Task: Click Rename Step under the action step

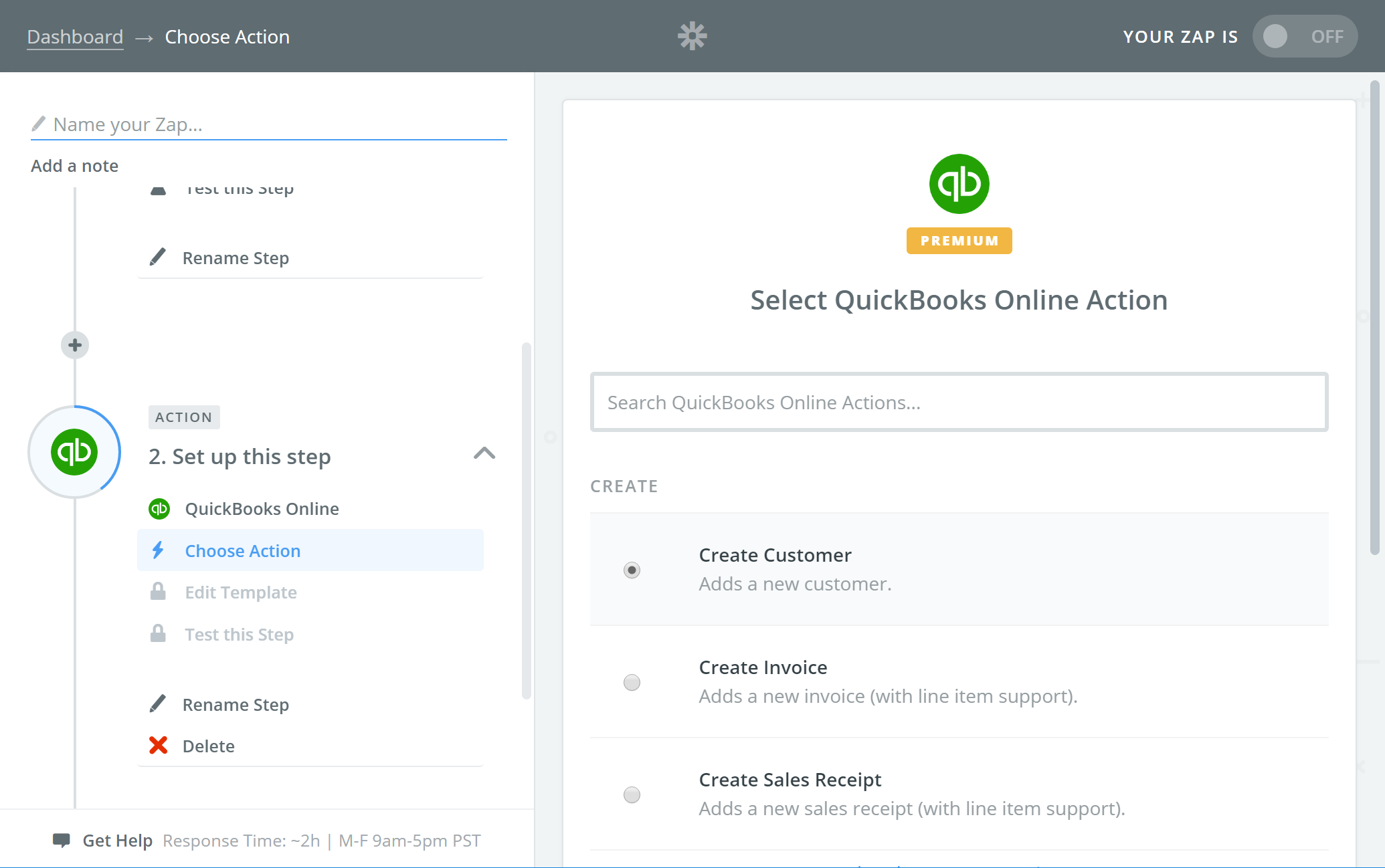Action: tap(236, 705)
